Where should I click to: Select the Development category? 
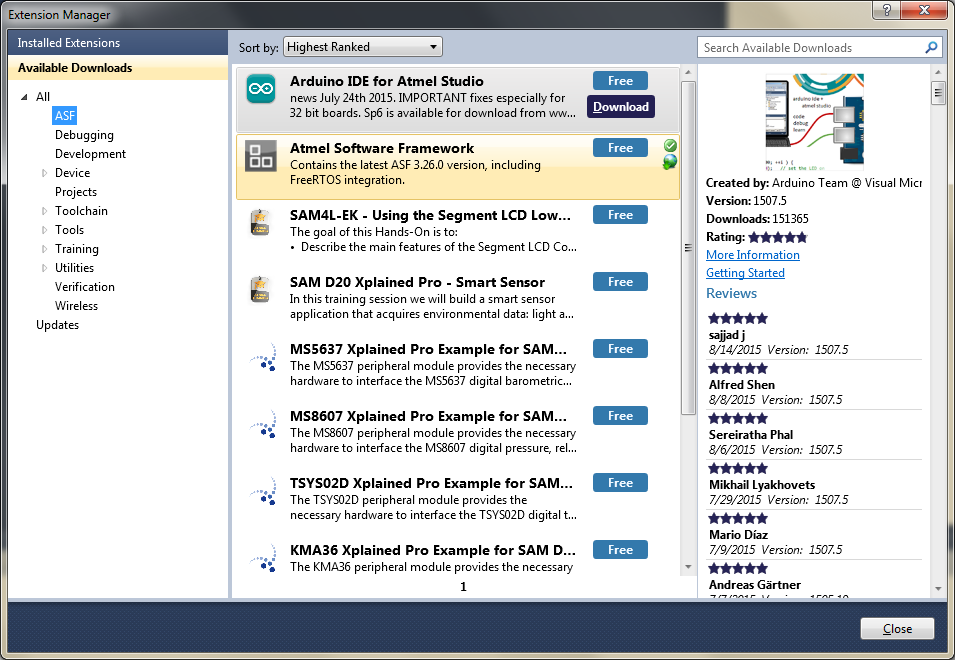pyautogui.click(x=90, y=154)
